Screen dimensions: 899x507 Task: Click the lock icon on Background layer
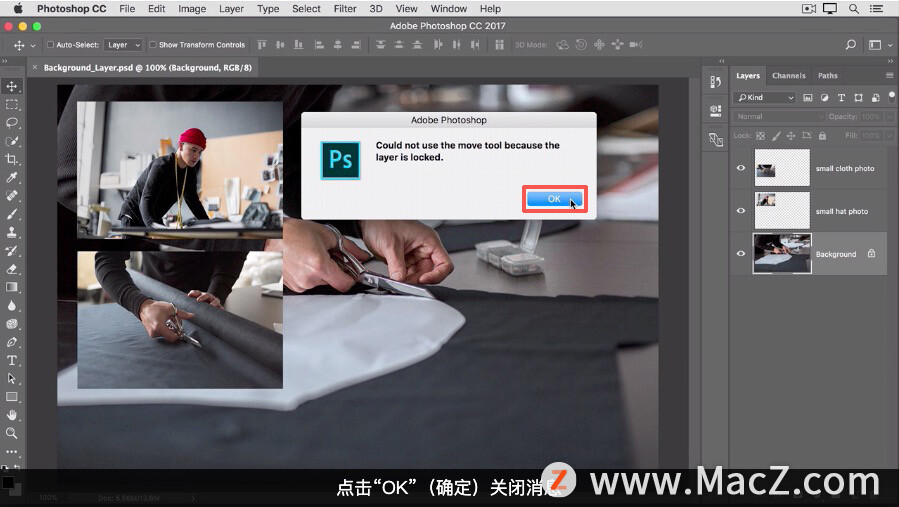pyautogui.click(x=871, y=254)
